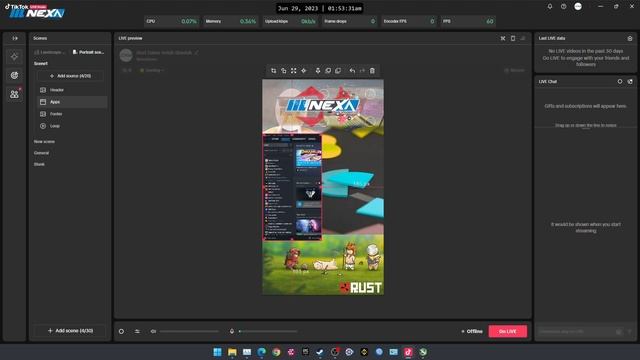Viewport: 640px width, 360px height.
Task: Open the General scene
Action: tap(41, 153)
